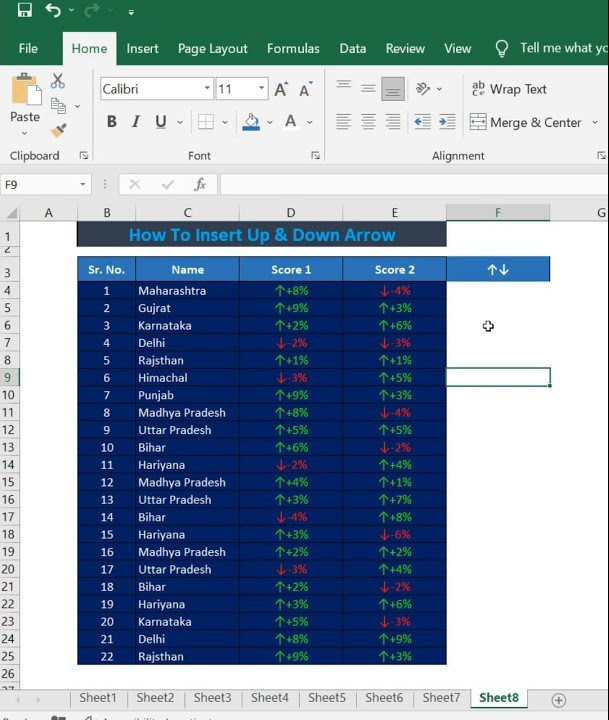This screenshot has width=609, height=720.
Task: Switch to the Formulas tab
Action: 293,48
